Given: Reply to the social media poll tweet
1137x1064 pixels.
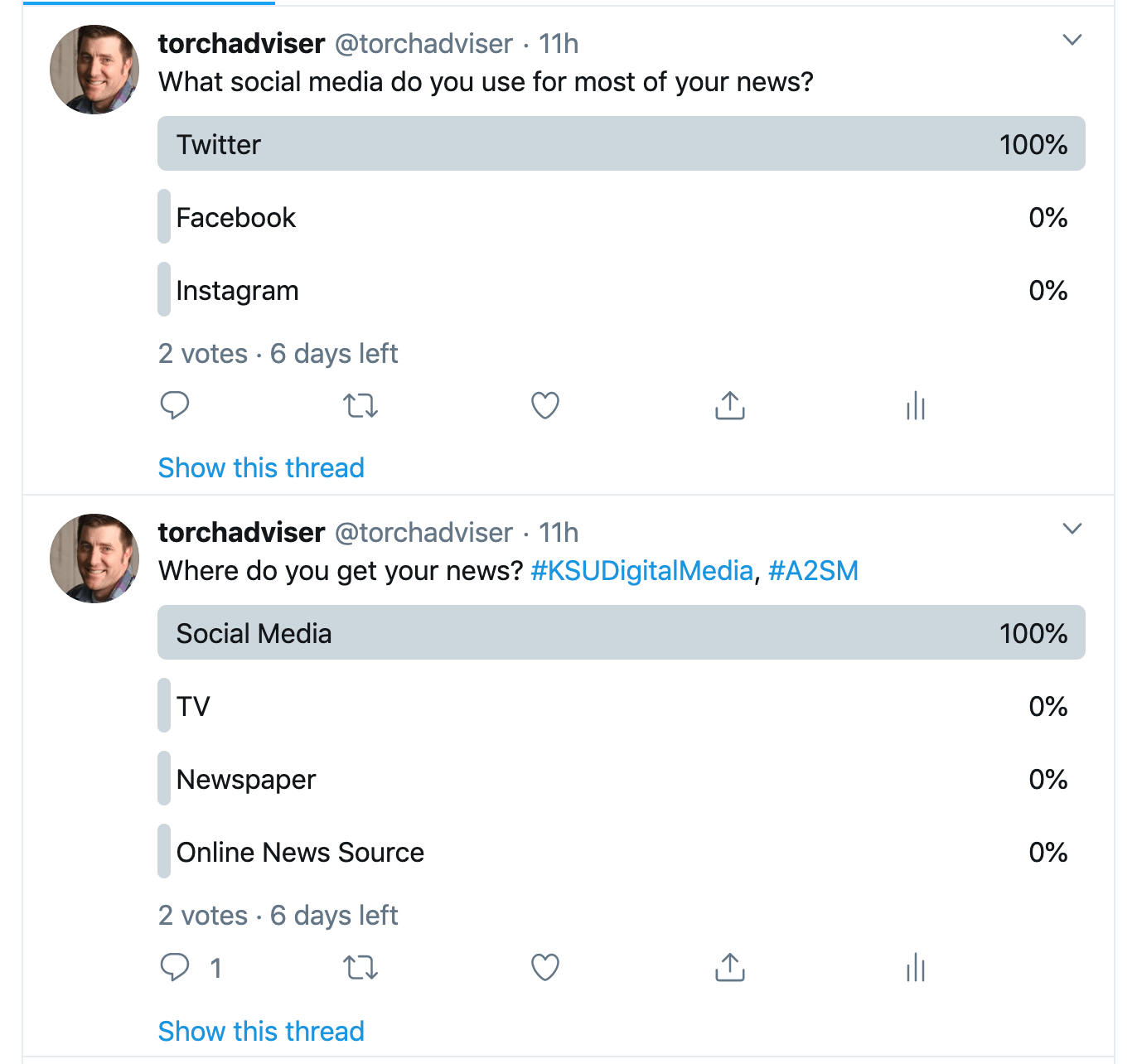Looking at the screenshot, I should 175,405.
